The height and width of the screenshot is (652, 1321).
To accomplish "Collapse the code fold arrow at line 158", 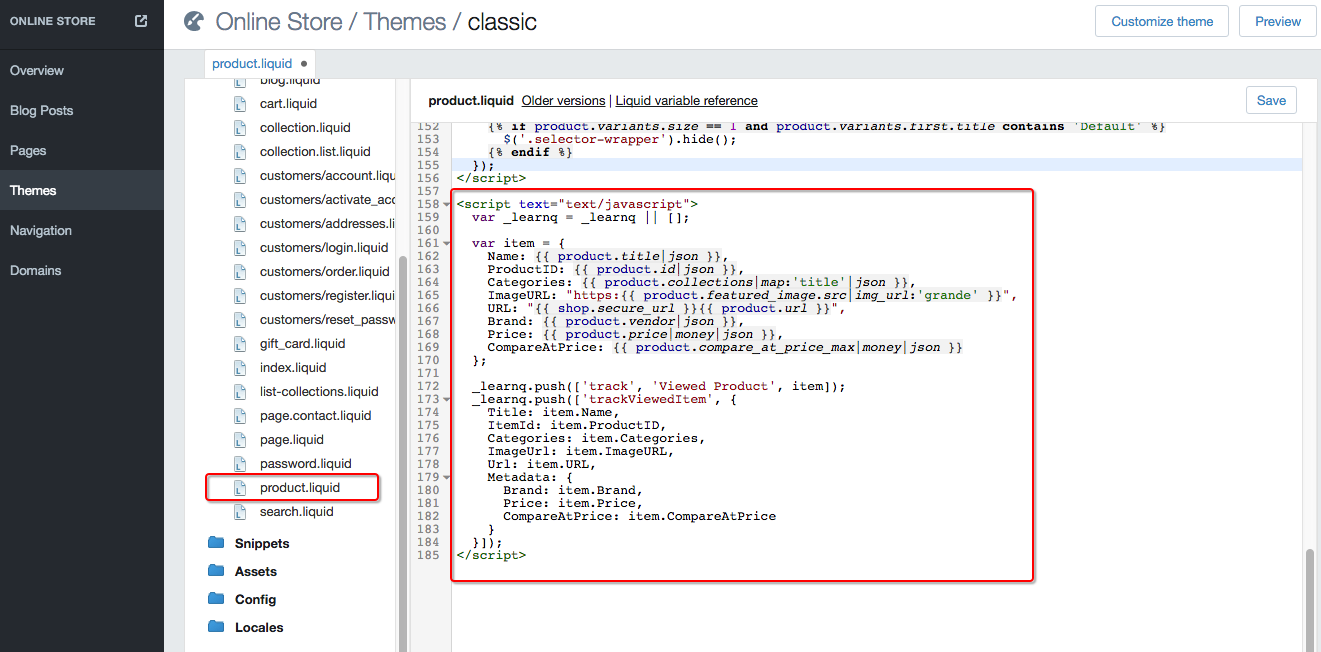I will pyautogui.click(x=446, y=204).
